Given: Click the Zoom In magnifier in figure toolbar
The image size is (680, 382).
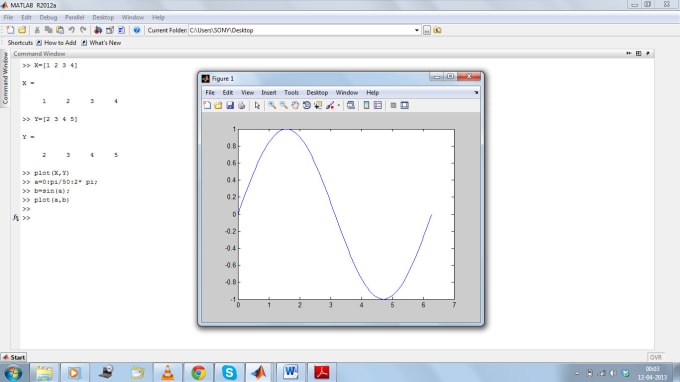Looking at the screenshot, I should (x=271, y=105).
